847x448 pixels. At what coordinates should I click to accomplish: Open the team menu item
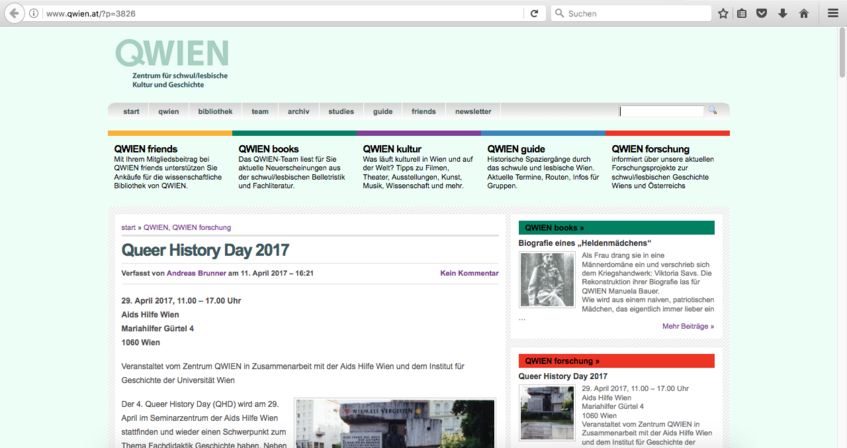[x=260, y=111]
